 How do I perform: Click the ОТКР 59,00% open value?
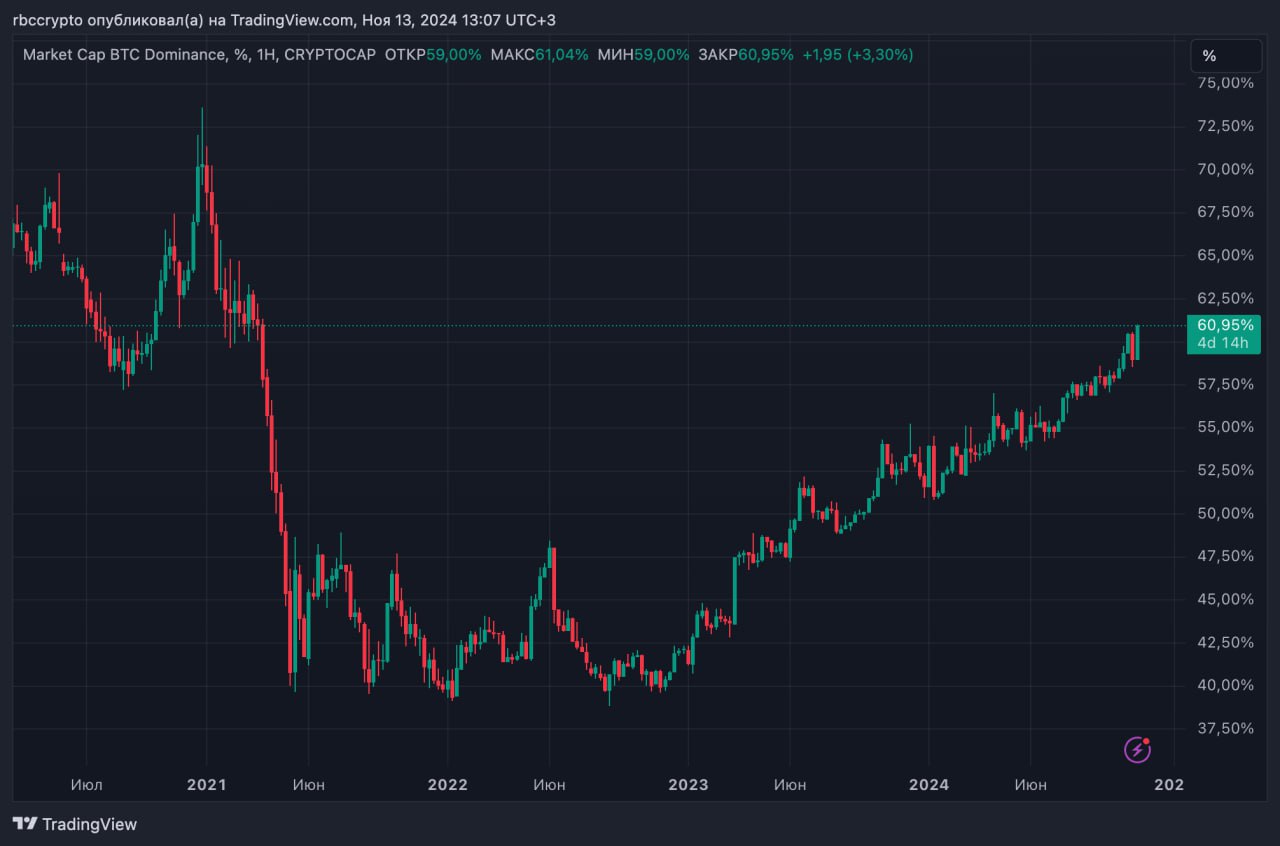tap(433, 55)
